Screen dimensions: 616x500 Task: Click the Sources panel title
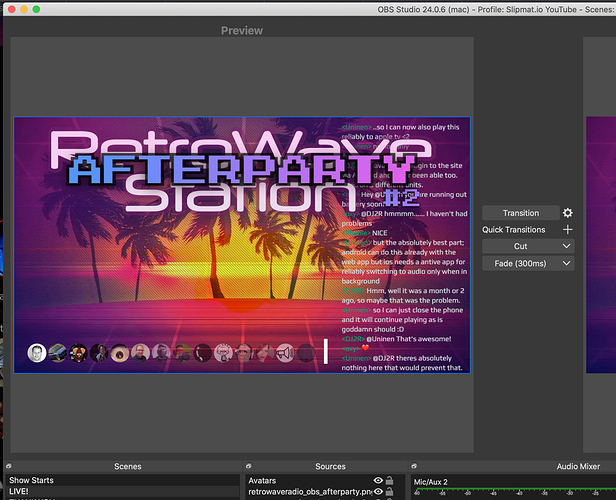coord(330,466)
